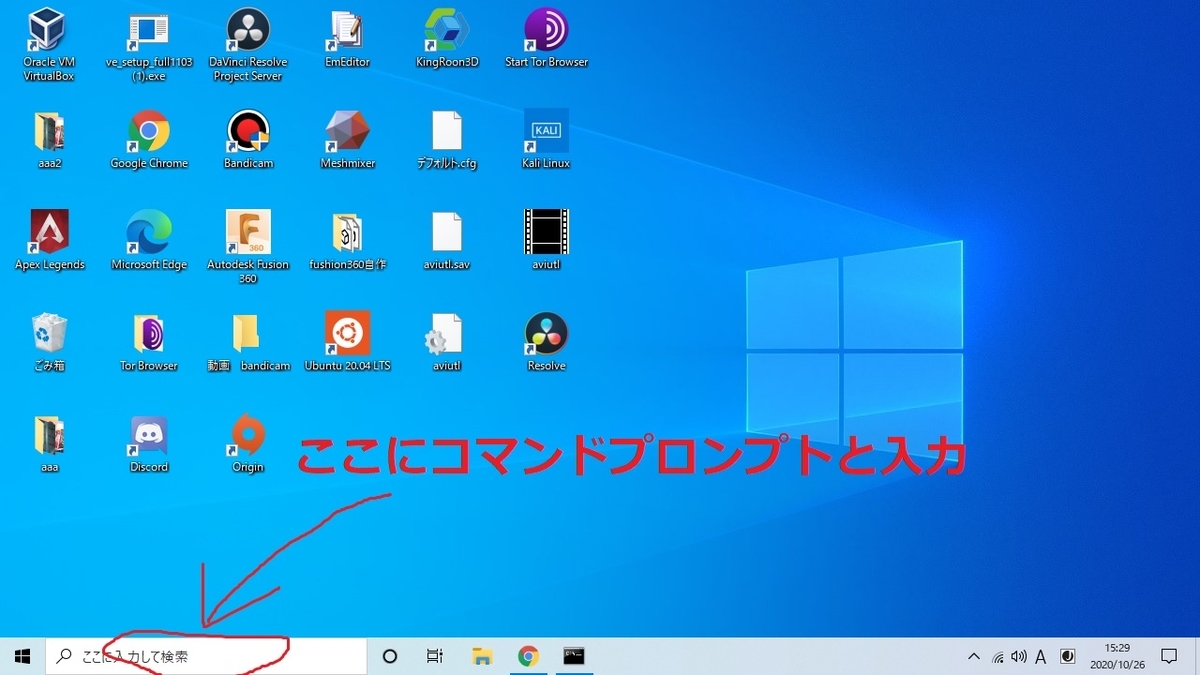Select the 動画 bandicam folder
The image size is (1200, 675).
coord(248,343)
